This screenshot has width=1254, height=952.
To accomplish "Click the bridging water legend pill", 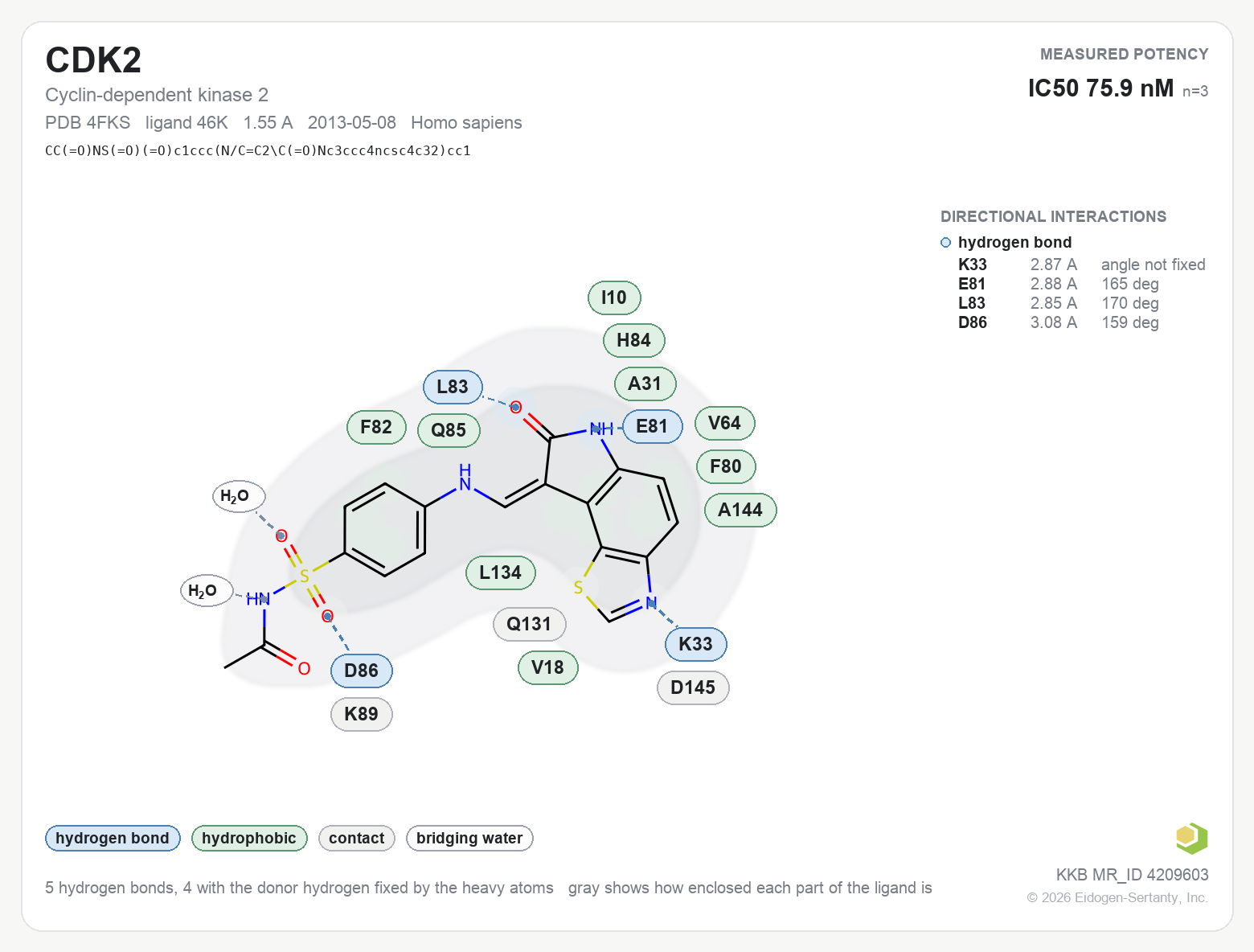I will click(x=469, y=838).
